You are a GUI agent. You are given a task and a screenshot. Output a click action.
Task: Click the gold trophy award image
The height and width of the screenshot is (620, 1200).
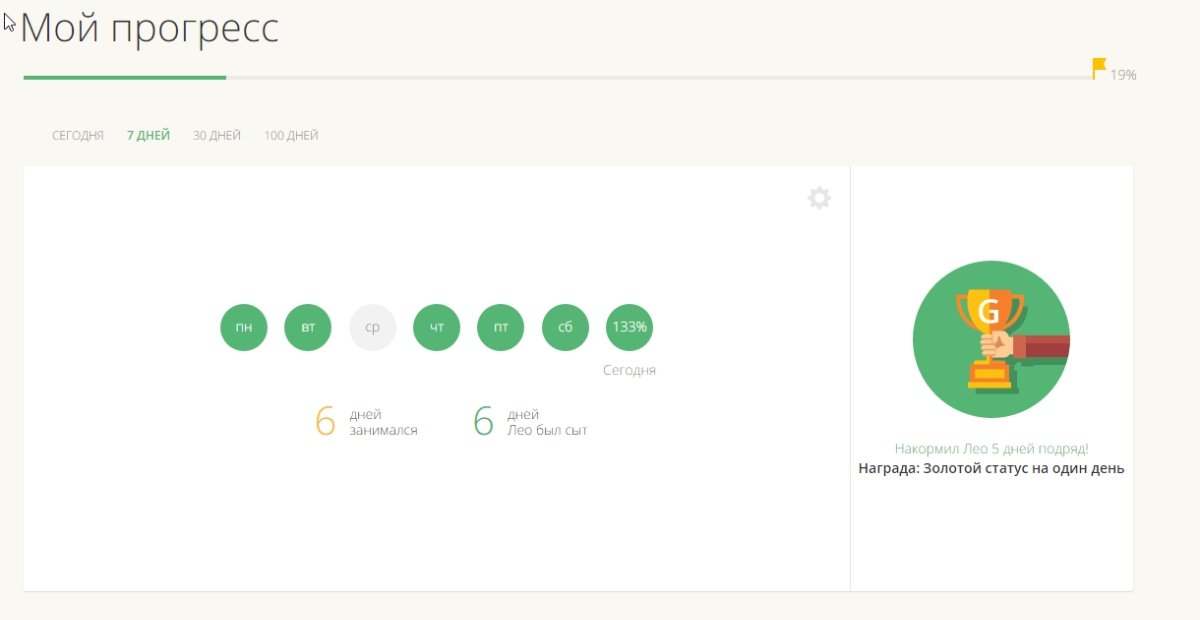pos(990,340)
